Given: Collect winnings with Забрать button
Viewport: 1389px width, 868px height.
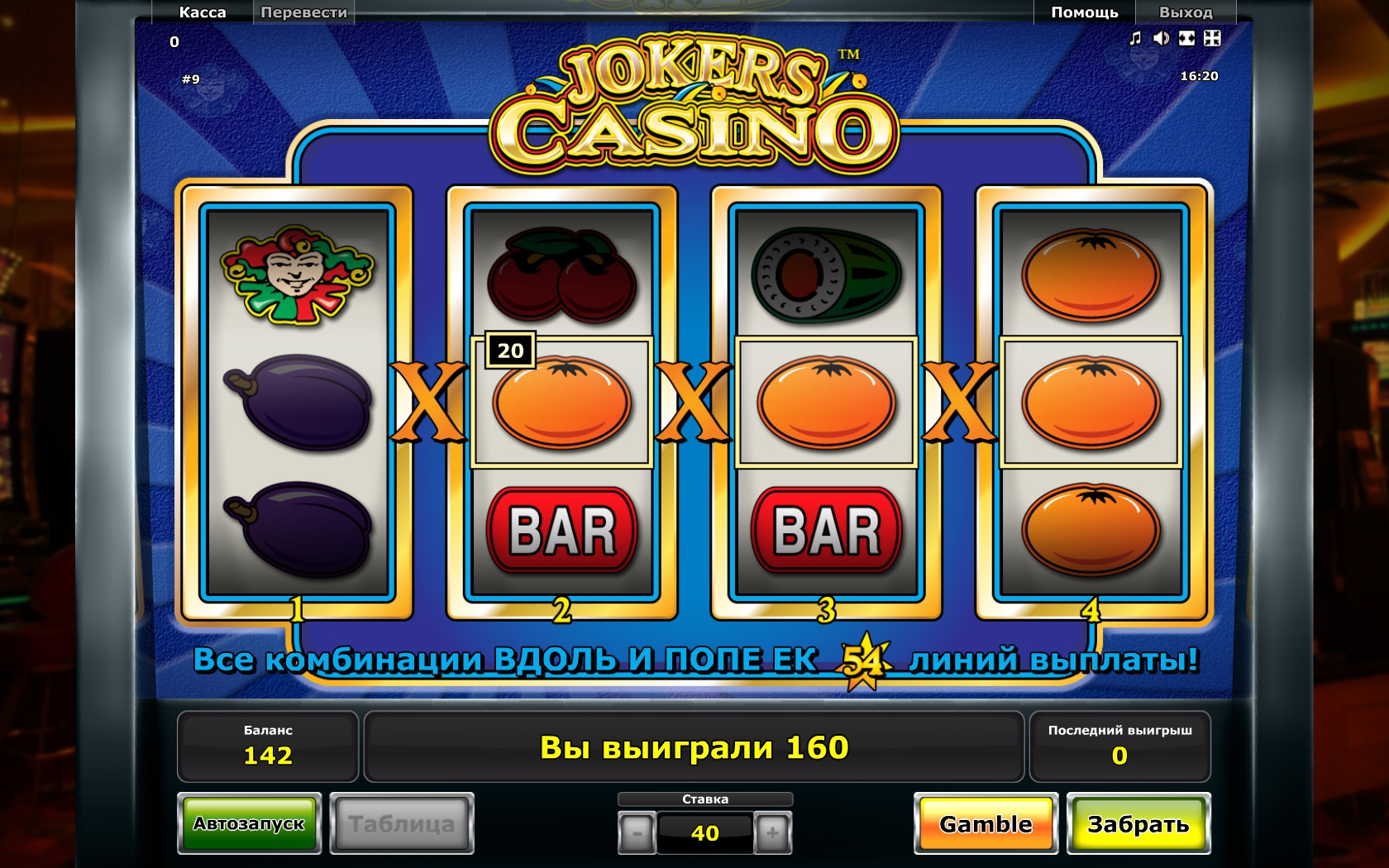Looking at the screenshot, I should [x=1138, y=823].
